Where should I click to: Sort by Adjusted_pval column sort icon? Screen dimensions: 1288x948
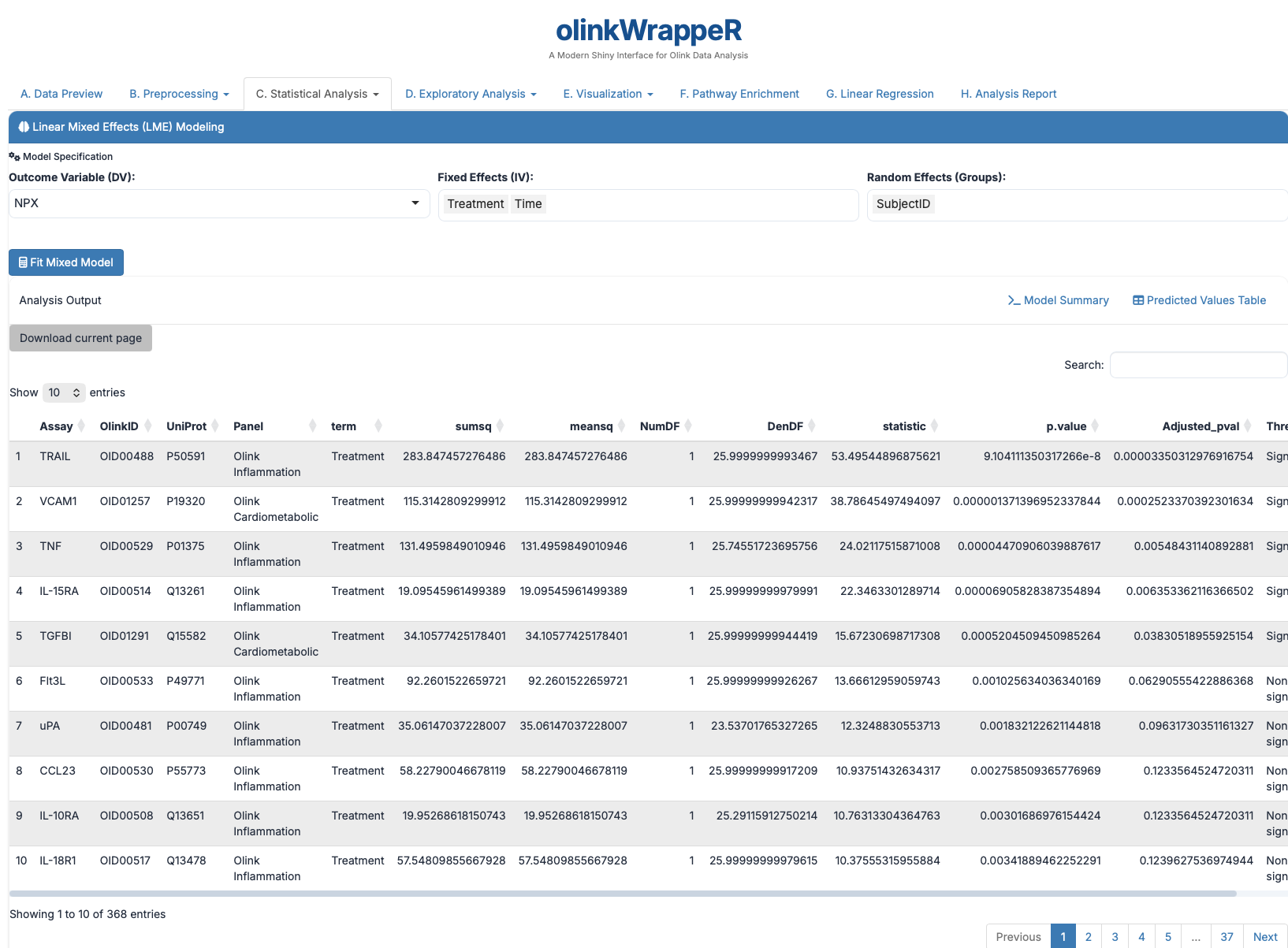tap(1248, 426)
